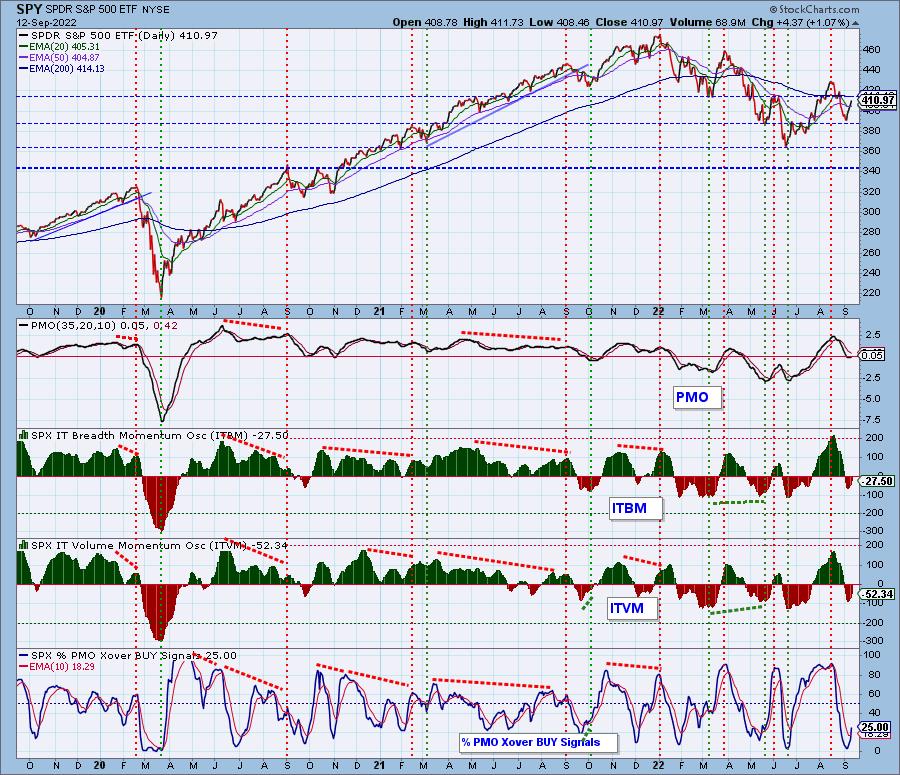
Task: Click the SPY ticker symbol in the header
Action: [x=29, y=10]
